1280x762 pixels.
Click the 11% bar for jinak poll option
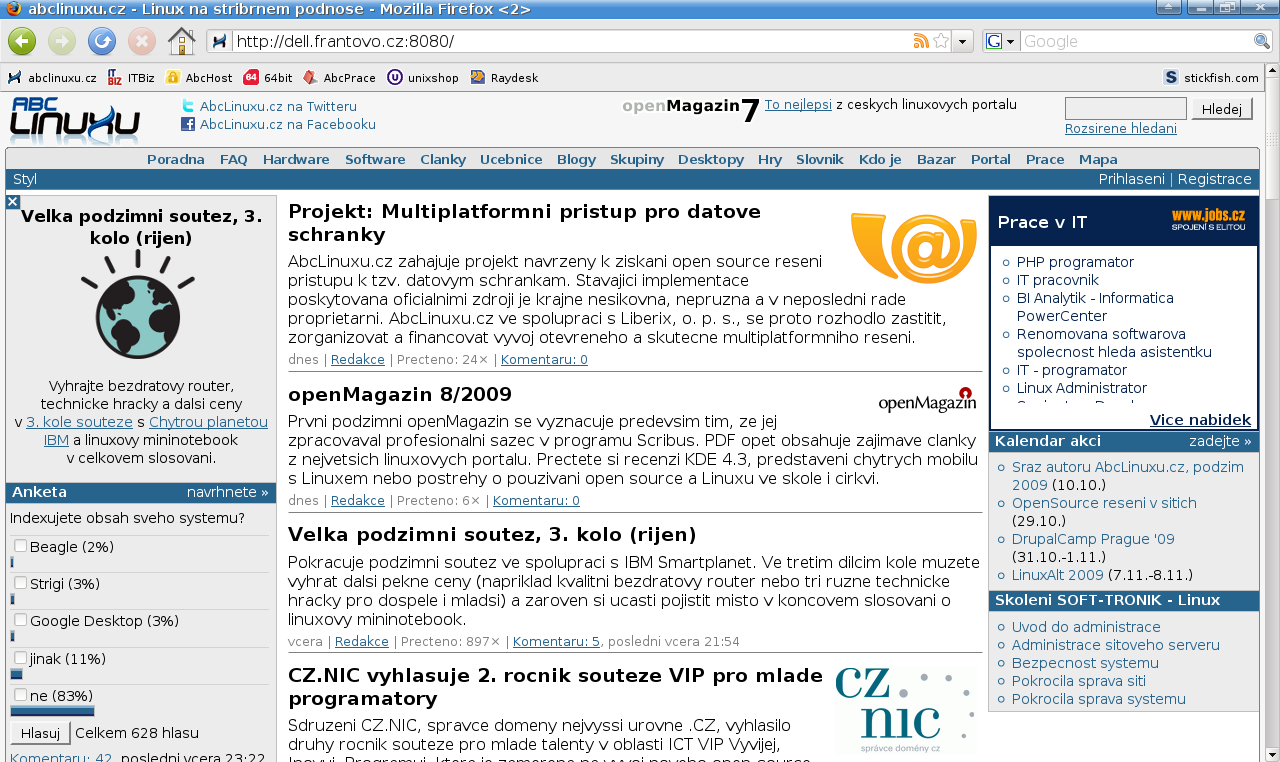click(x=16, y=674)
